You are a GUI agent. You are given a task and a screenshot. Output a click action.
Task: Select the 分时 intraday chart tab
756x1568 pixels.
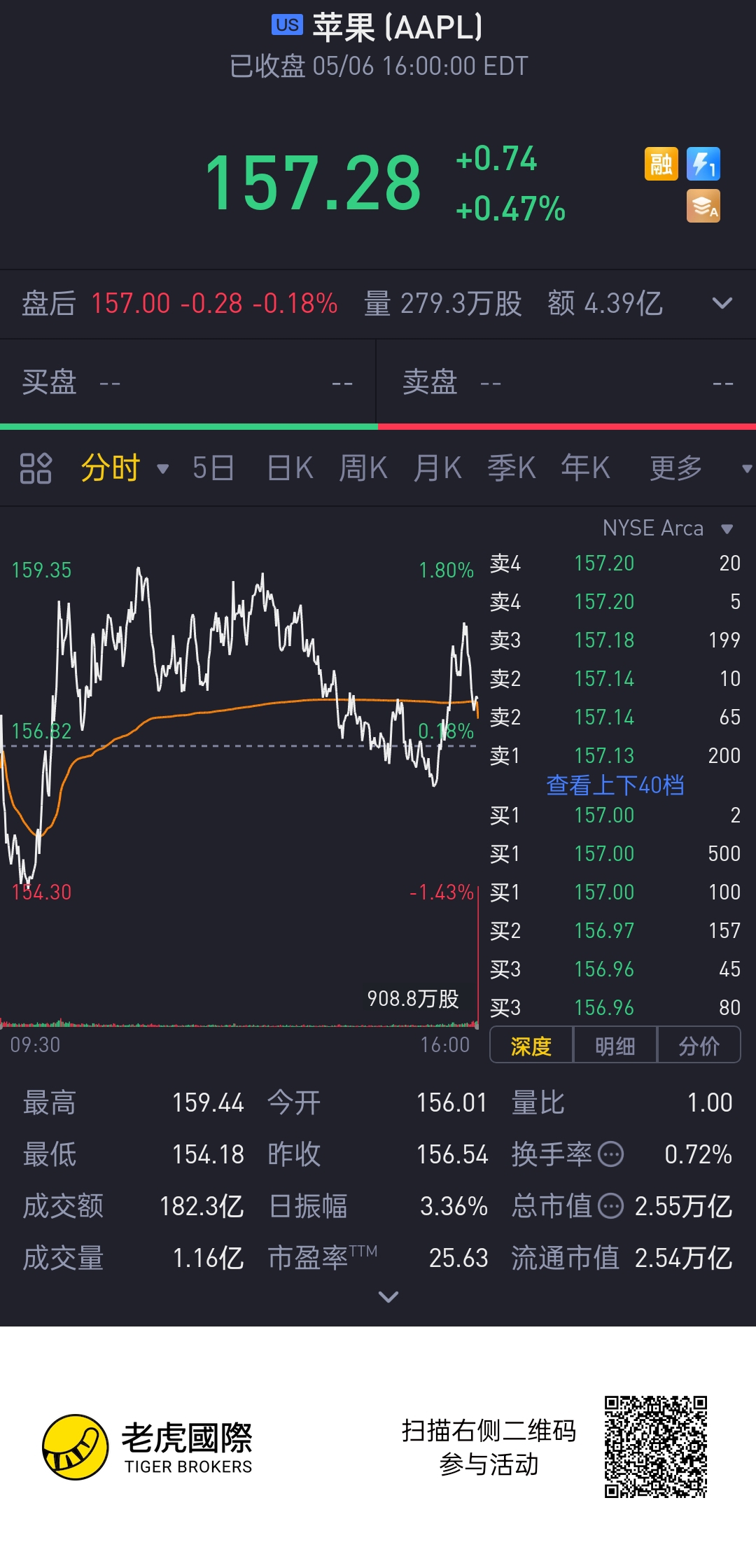click(x=111, y=468)
